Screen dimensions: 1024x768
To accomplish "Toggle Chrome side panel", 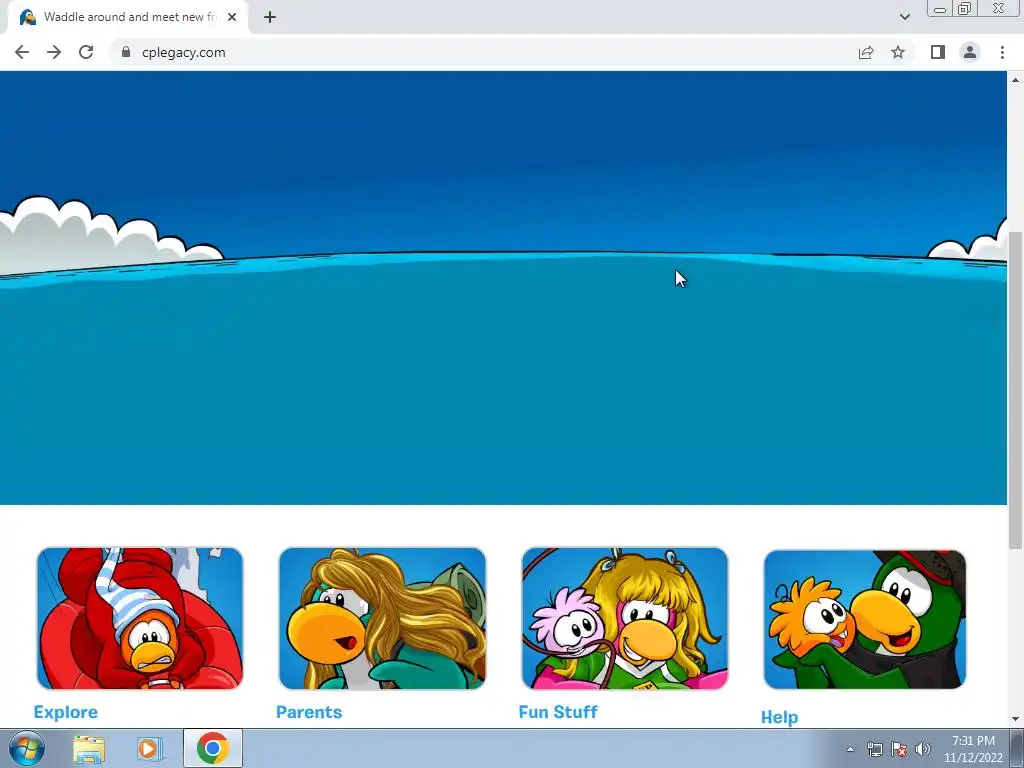I will [938, 52].
